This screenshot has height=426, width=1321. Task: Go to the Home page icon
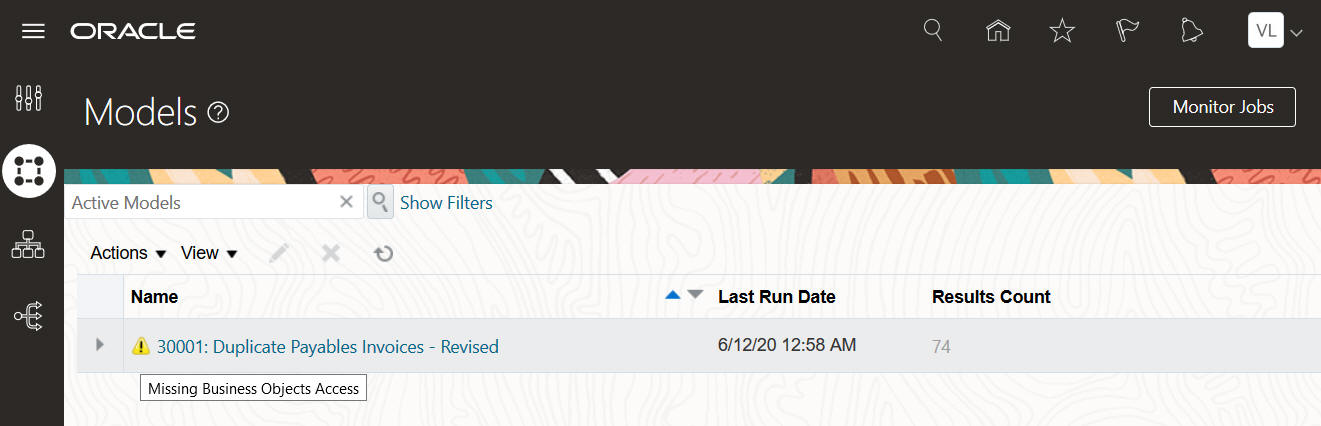tap(997, 31)
